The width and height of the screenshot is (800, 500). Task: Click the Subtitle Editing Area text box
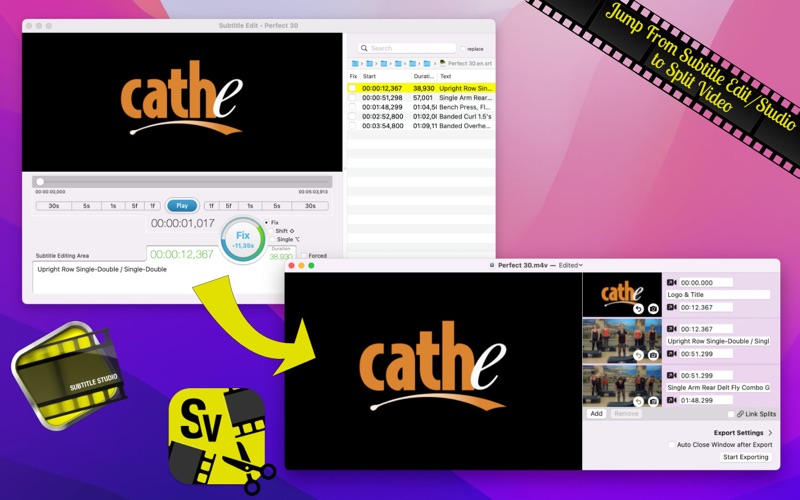pos(158,277)
